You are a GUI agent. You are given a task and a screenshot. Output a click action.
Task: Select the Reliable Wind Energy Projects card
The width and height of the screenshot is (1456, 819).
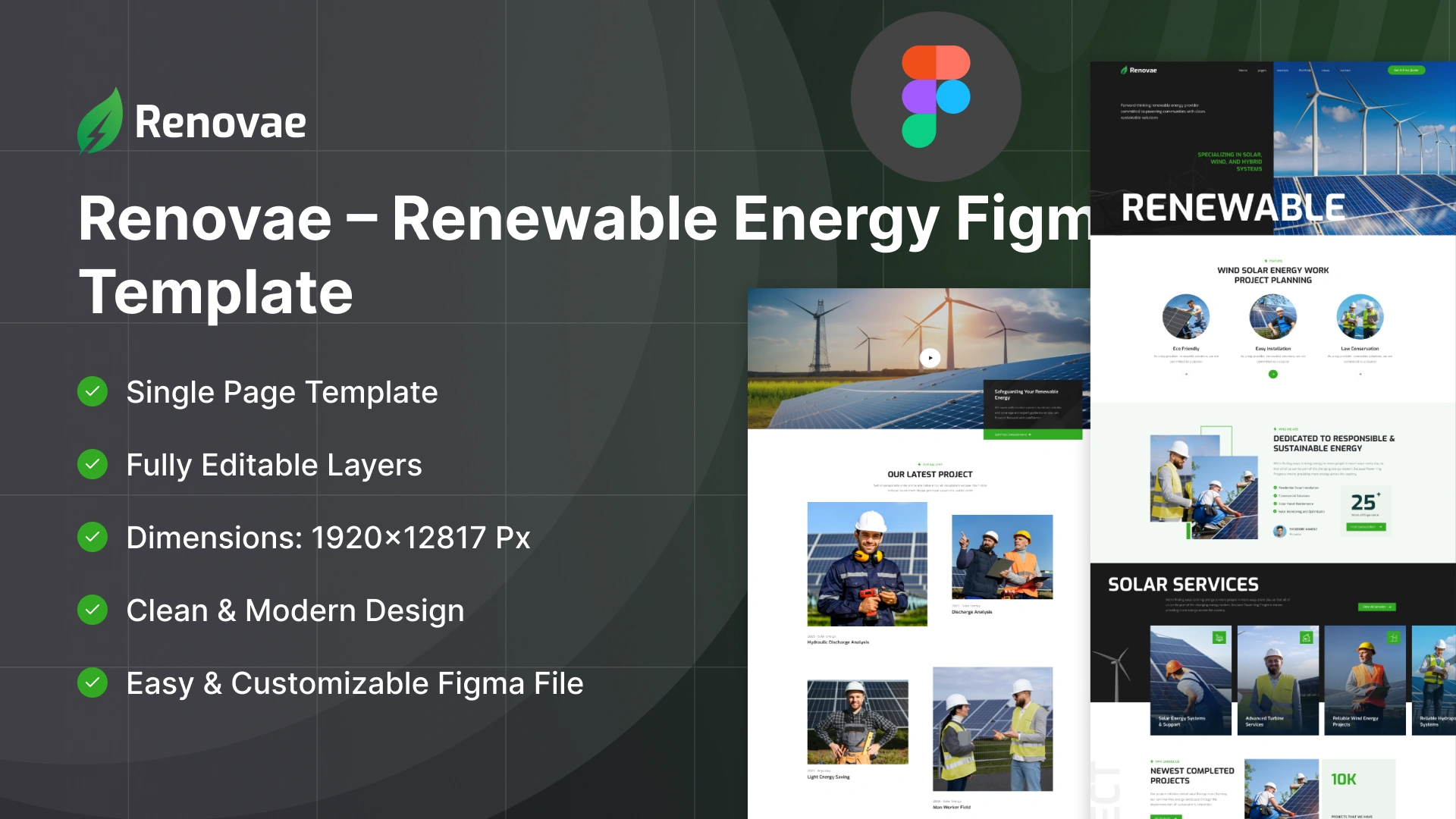(x=1365, y=680)
